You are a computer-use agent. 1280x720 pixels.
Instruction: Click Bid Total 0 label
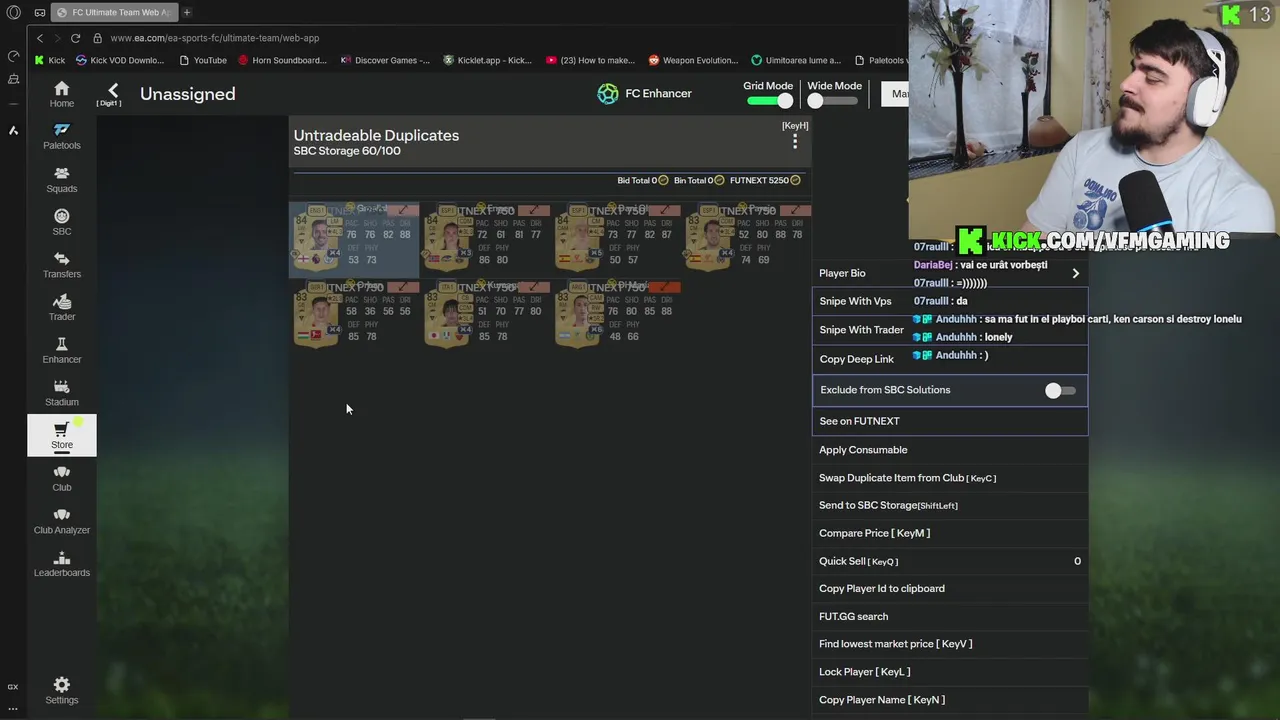point(643,180)
